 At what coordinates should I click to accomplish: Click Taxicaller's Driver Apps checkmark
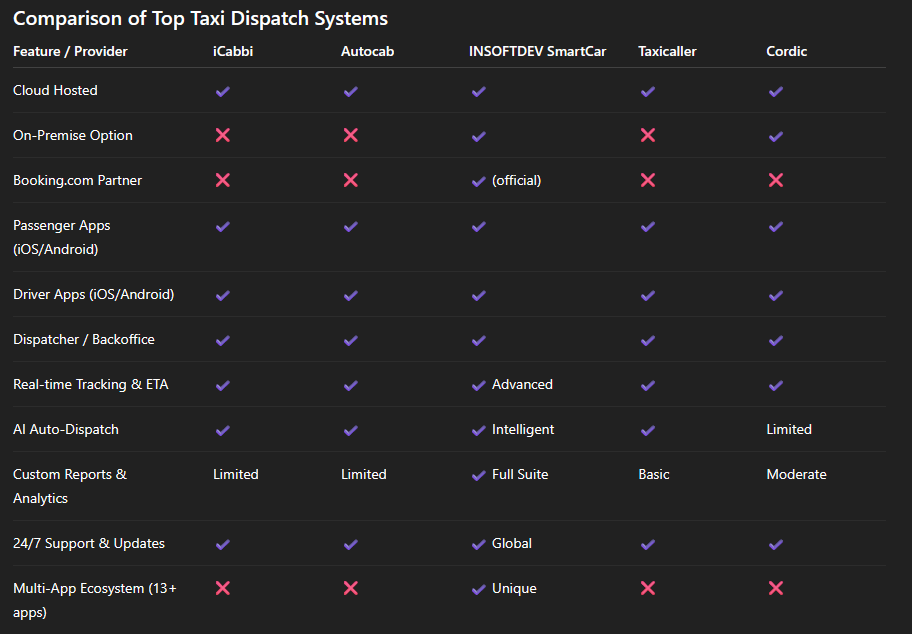pos(647,295)
